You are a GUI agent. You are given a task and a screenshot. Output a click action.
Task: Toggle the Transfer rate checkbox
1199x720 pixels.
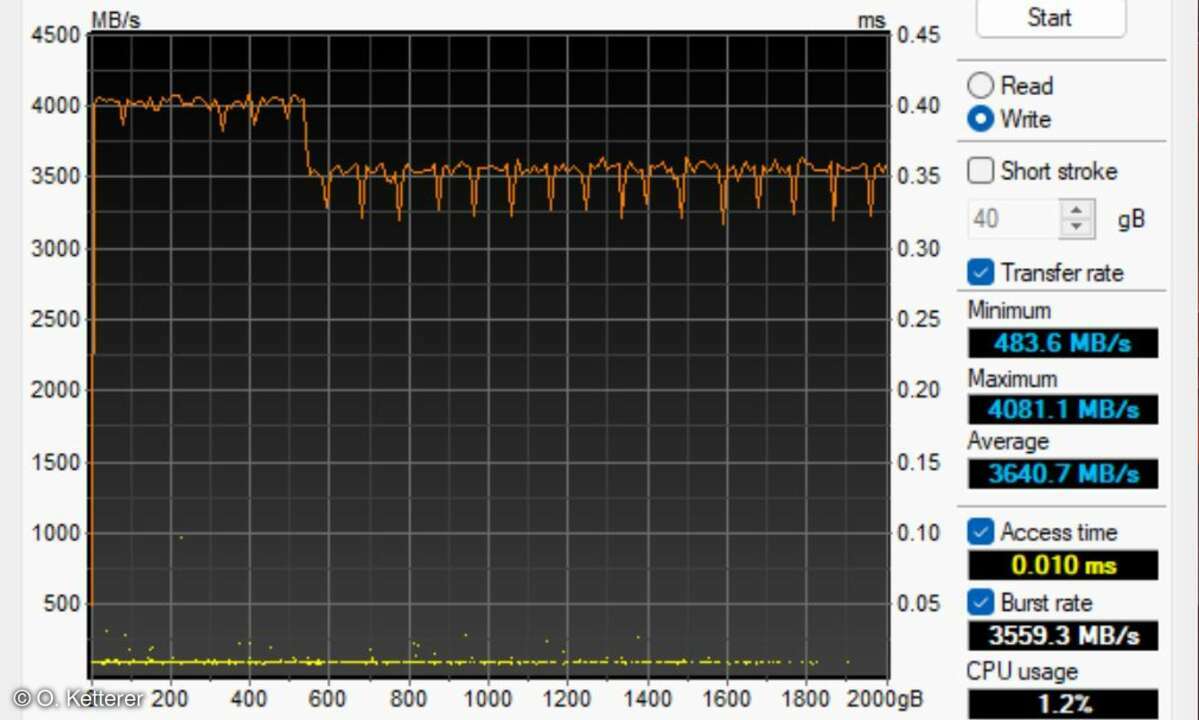click(981, 272)
